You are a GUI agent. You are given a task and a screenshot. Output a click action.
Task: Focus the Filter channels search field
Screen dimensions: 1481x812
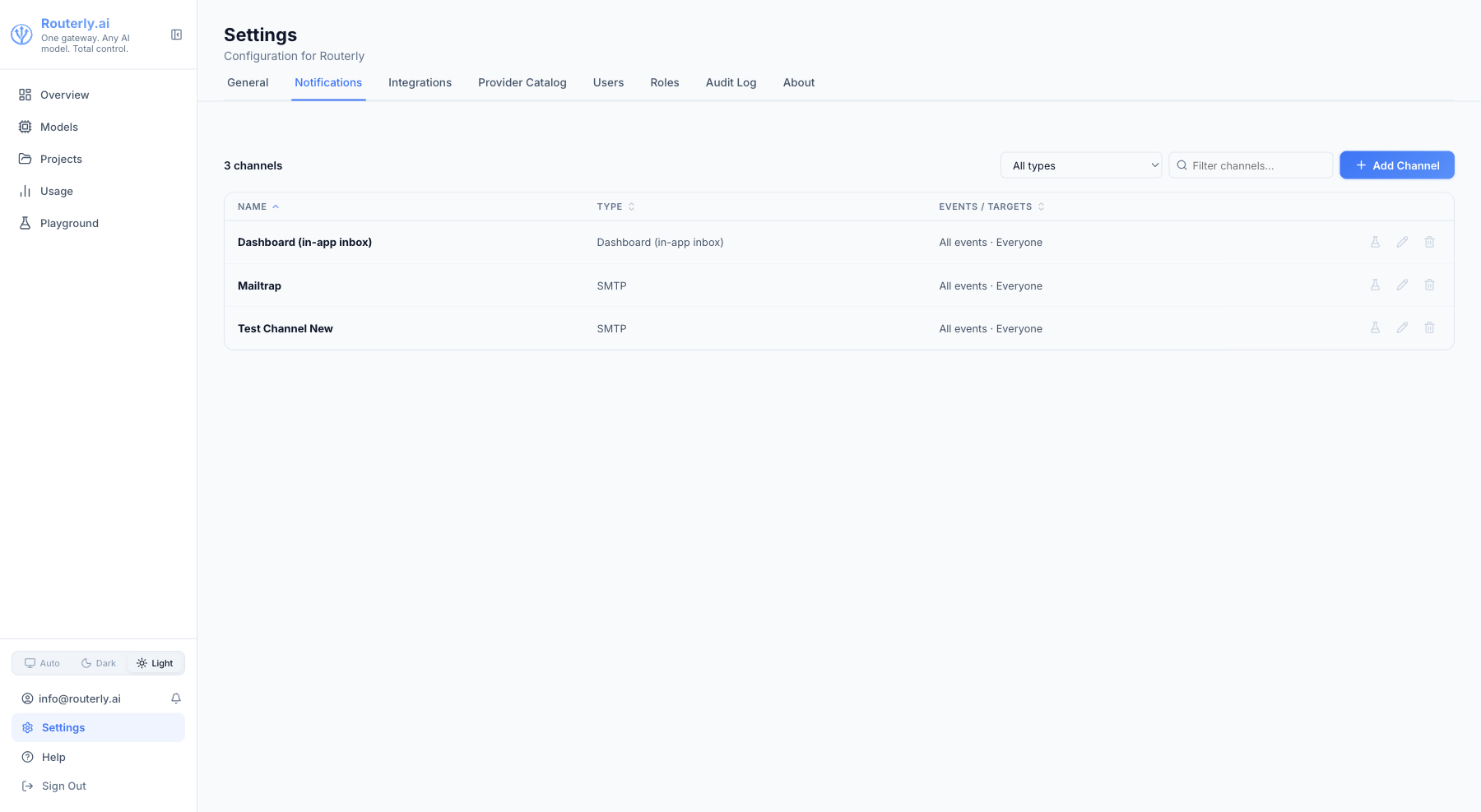tap(1251, 165)
